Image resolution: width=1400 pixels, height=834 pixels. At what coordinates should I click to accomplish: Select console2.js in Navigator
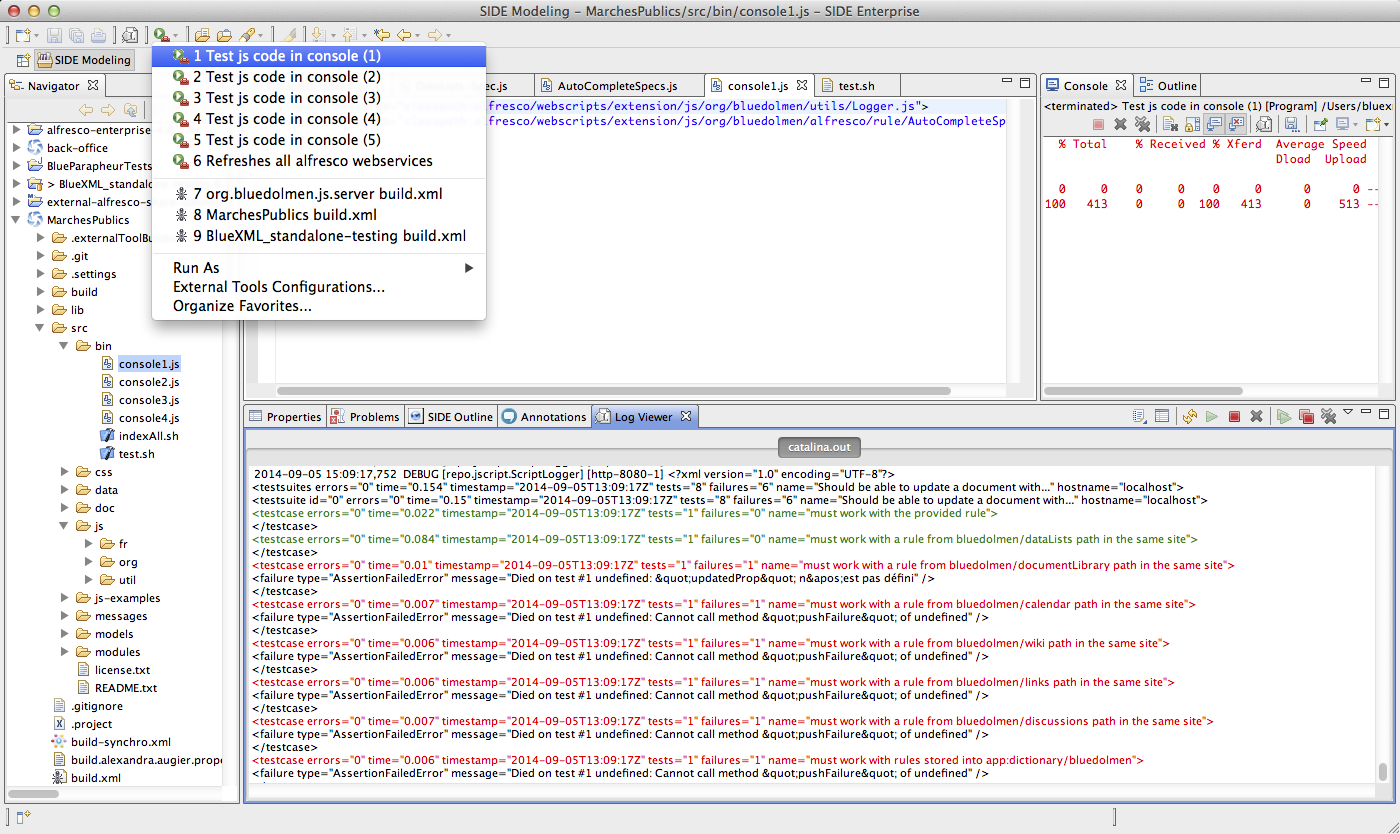148,382
